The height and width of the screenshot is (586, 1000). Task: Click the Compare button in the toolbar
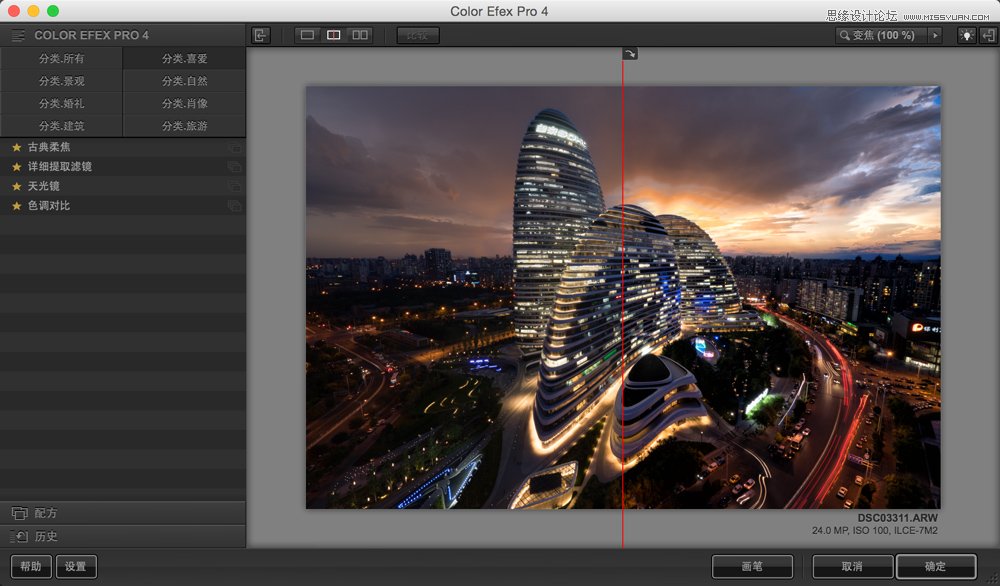click(x=418, y=35)
